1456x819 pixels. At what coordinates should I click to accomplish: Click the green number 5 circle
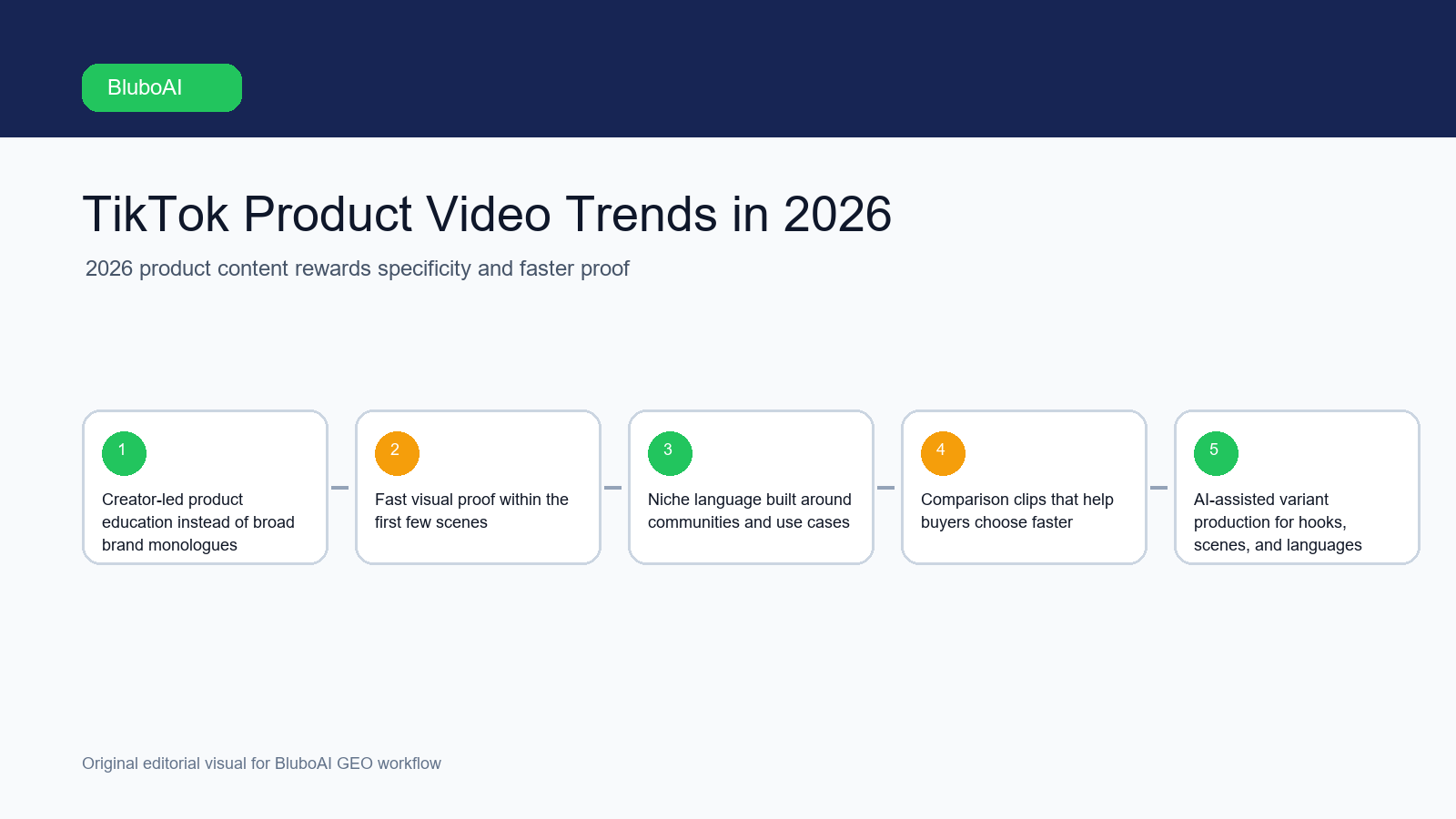(x=1216, y=453)
